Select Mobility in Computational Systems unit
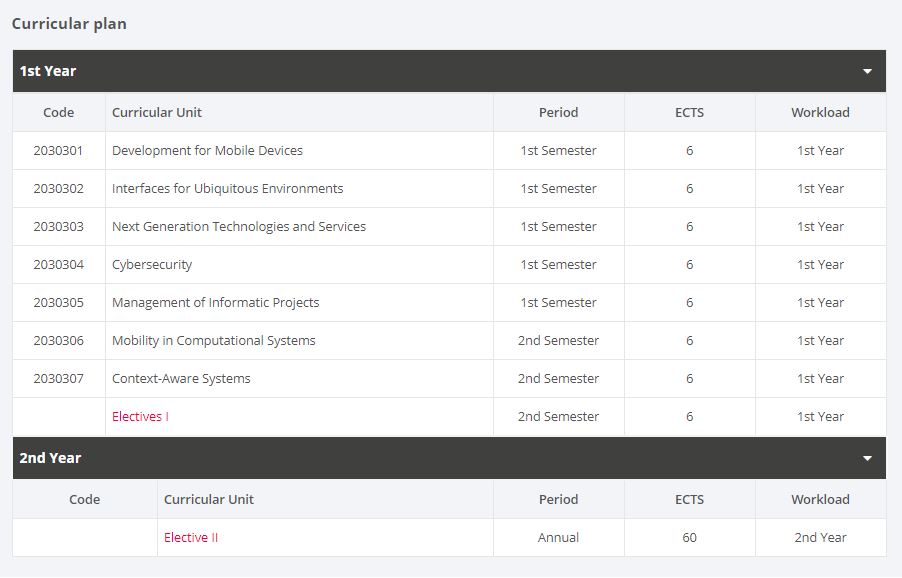 [213, 340]
